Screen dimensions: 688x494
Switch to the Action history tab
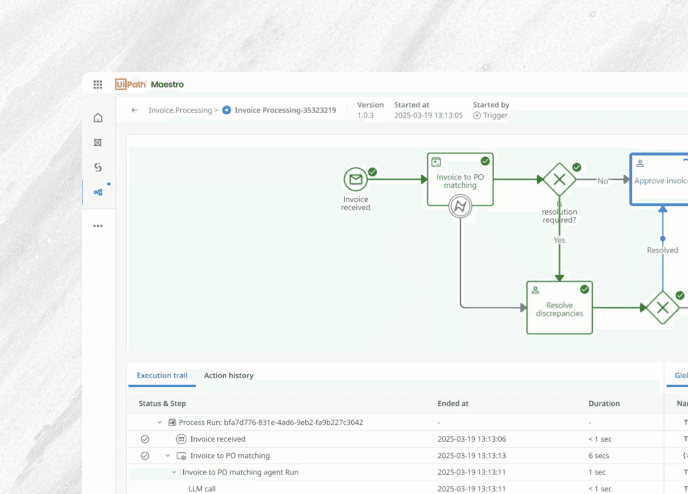point(229,376)
